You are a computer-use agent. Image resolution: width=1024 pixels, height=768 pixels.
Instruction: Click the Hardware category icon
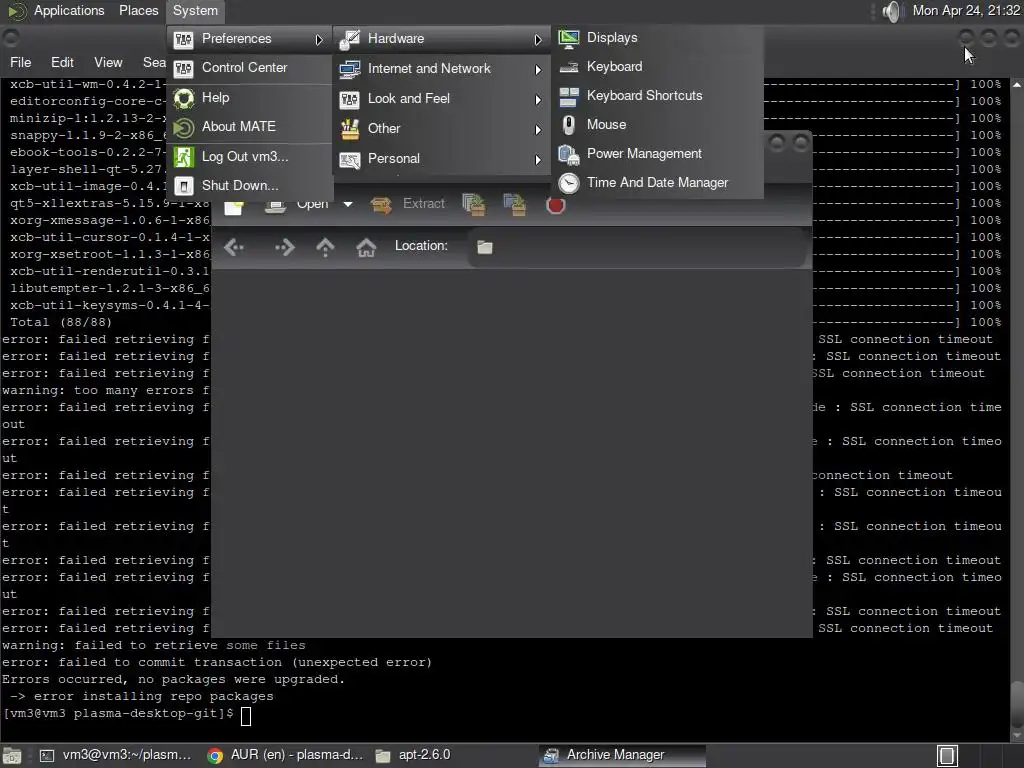point(349,39)
